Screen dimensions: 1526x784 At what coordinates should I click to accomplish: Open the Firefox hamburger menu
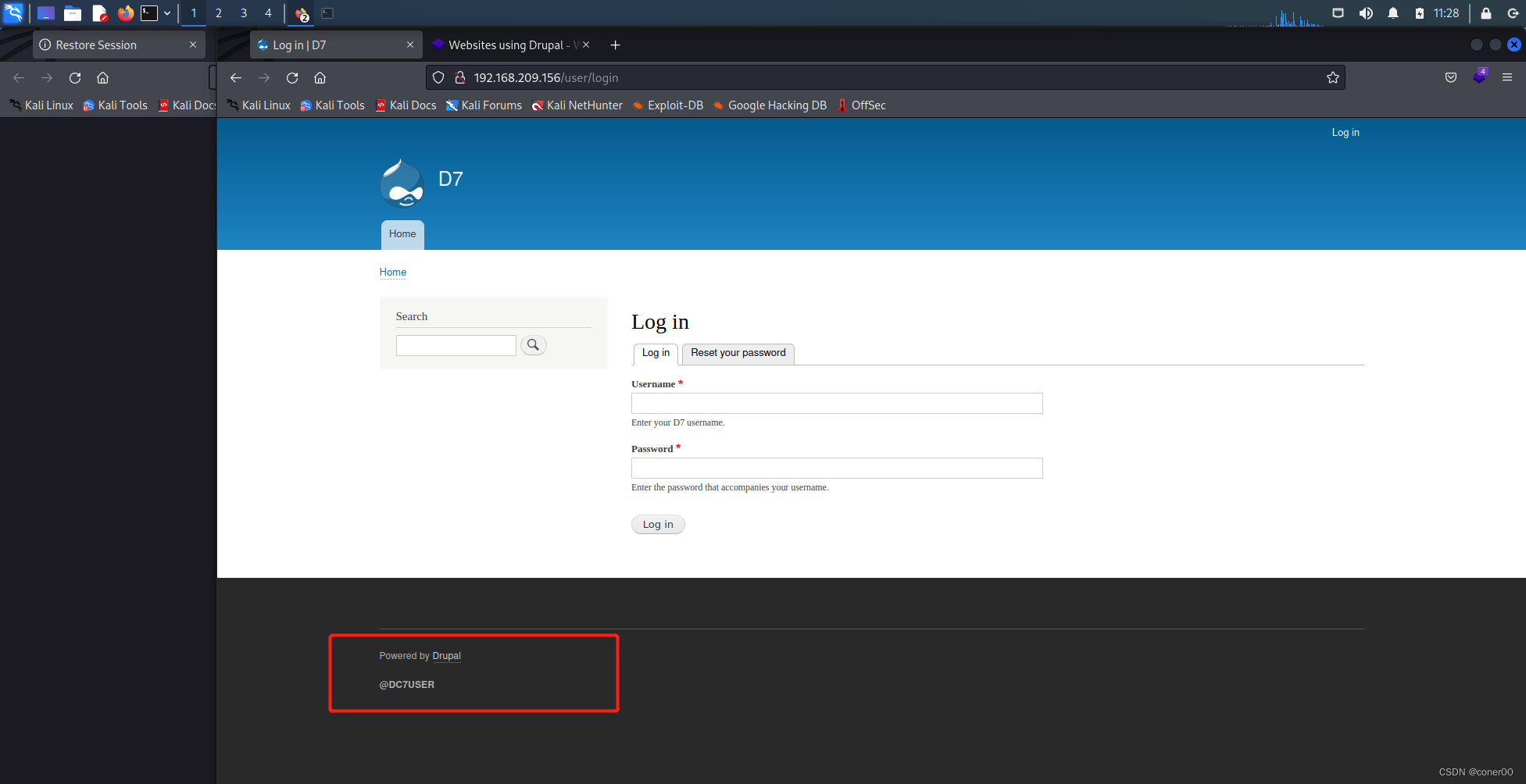[1507, 78]
